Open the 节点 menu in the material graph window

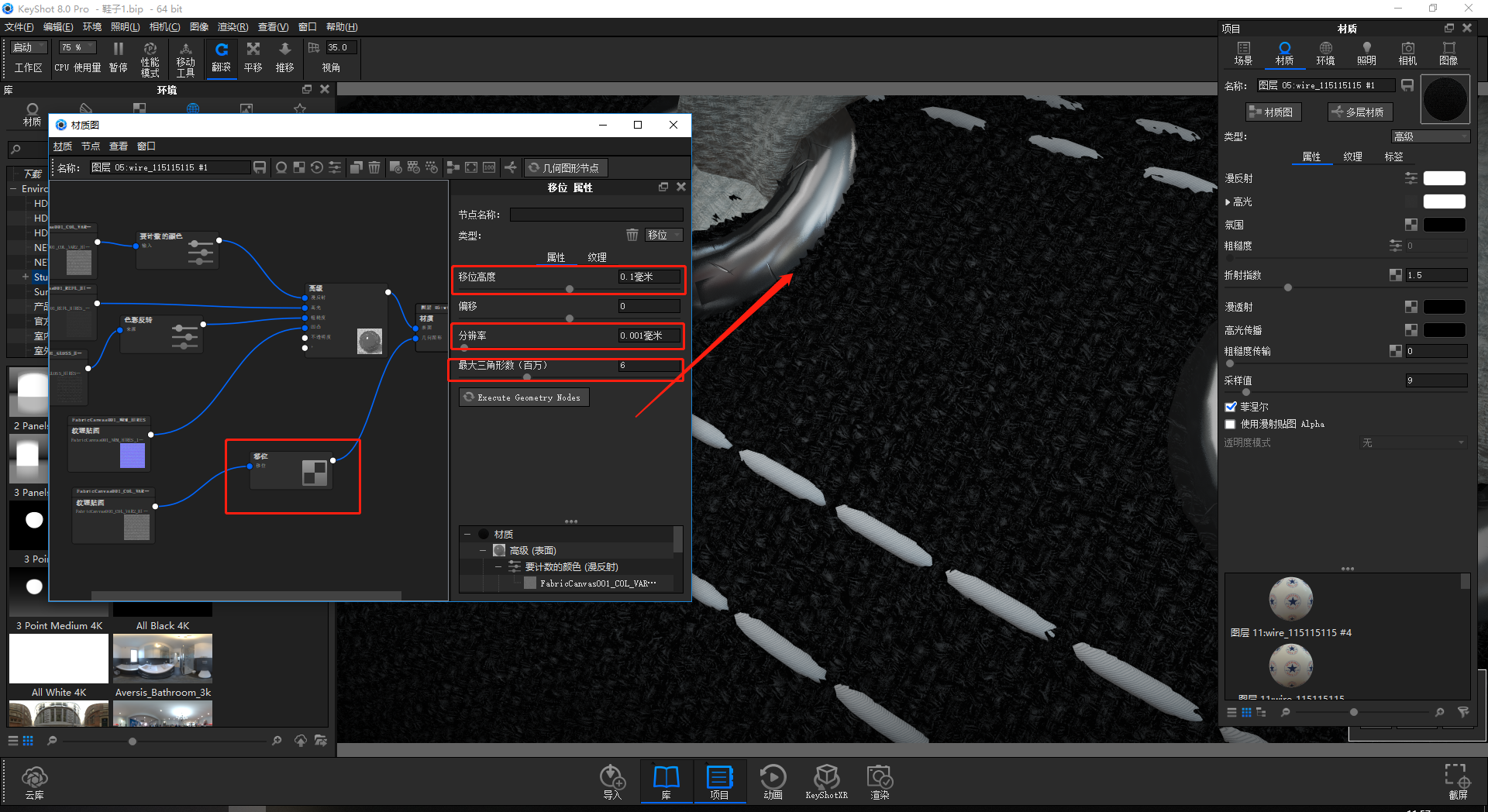tap(90, 146)
